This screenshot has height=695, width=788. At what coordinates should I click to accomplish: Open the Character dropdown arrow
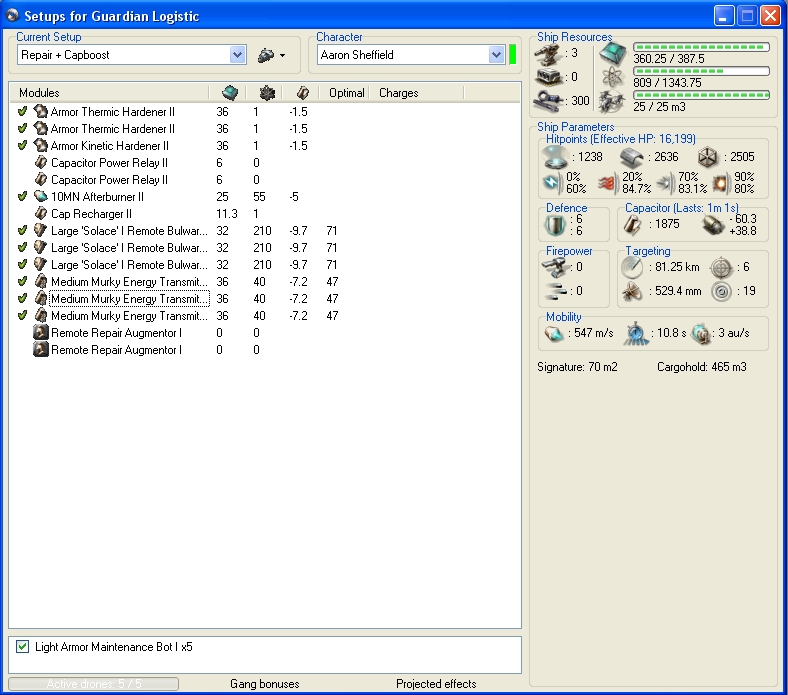click(x=496, y=55)
